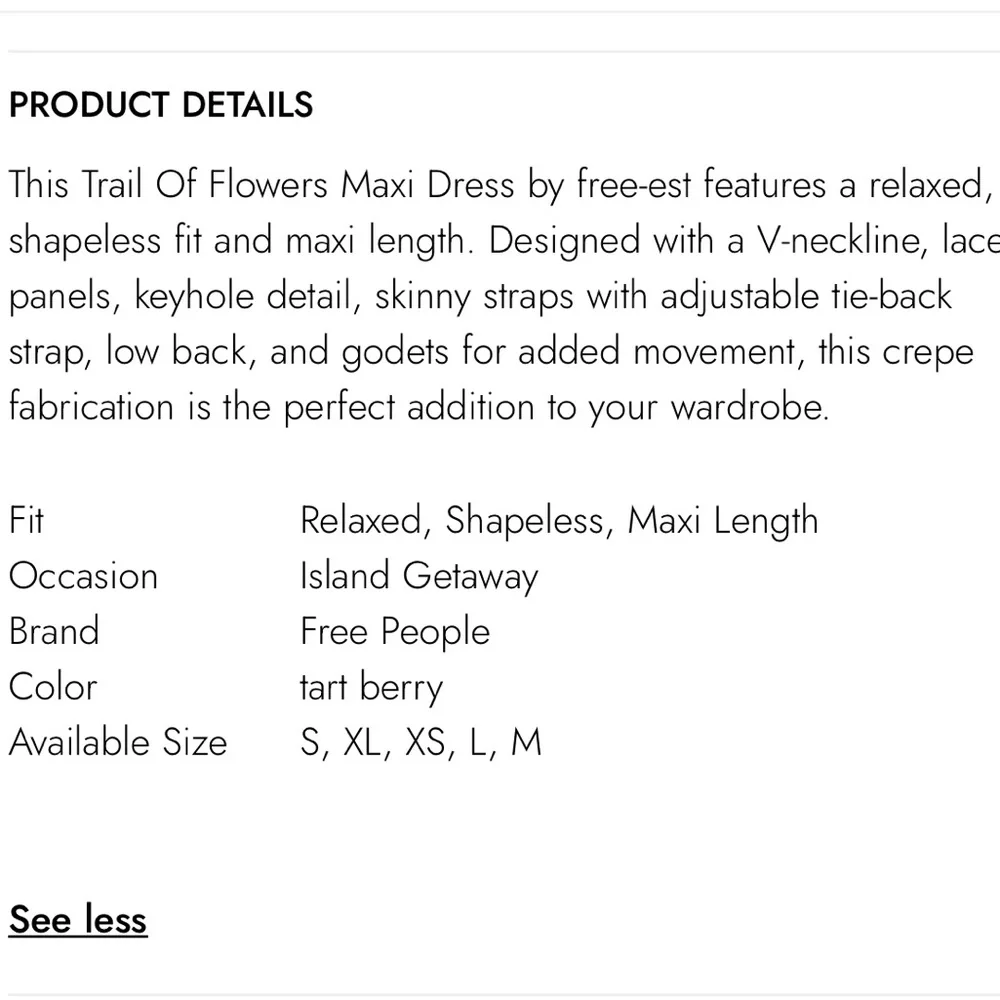Select size L from available sizes
1000x1000 pixels.
coord(479,742)
